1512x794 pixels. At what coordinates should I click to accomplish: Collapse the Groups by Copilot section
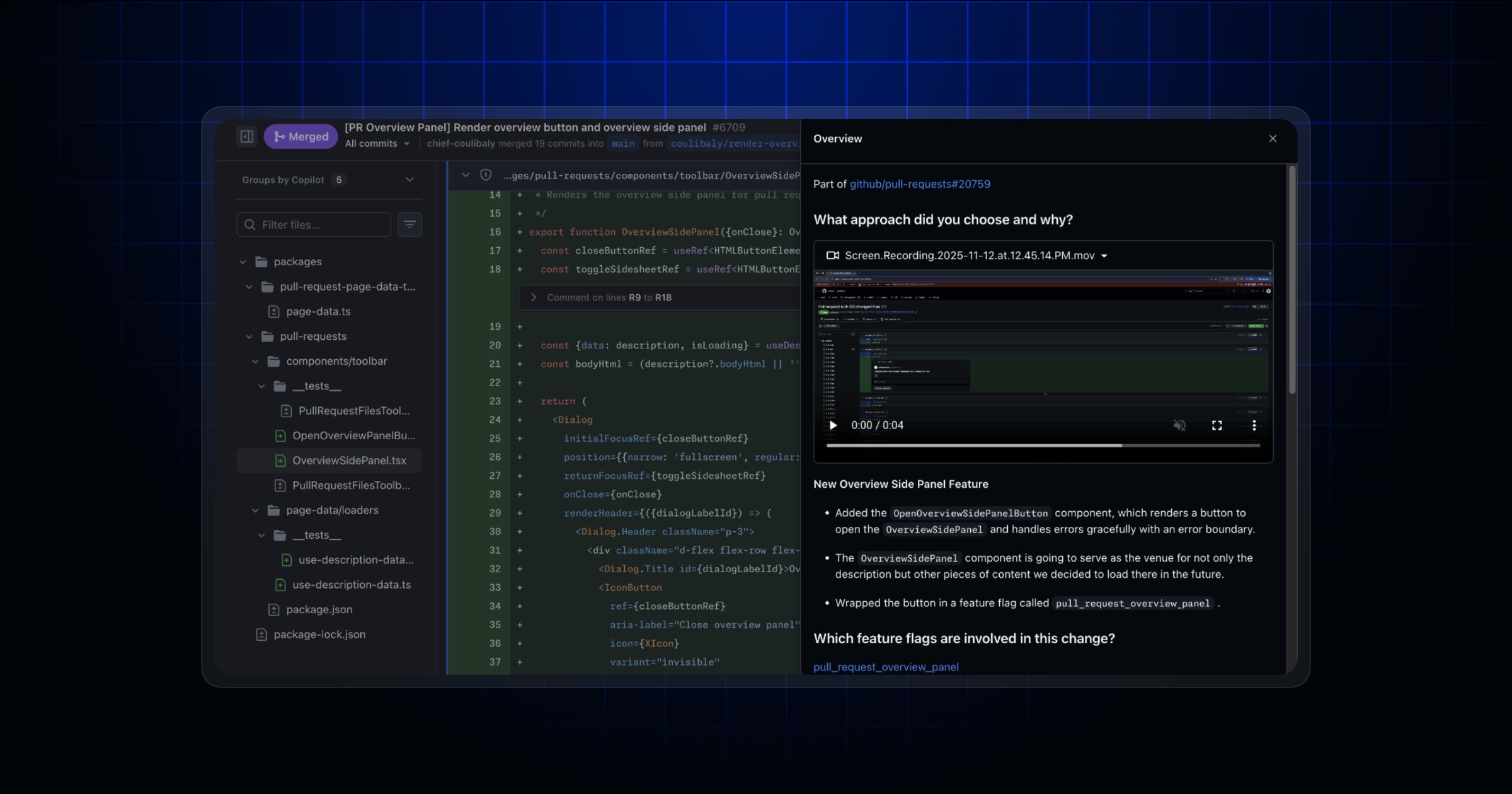pos(409,179)
